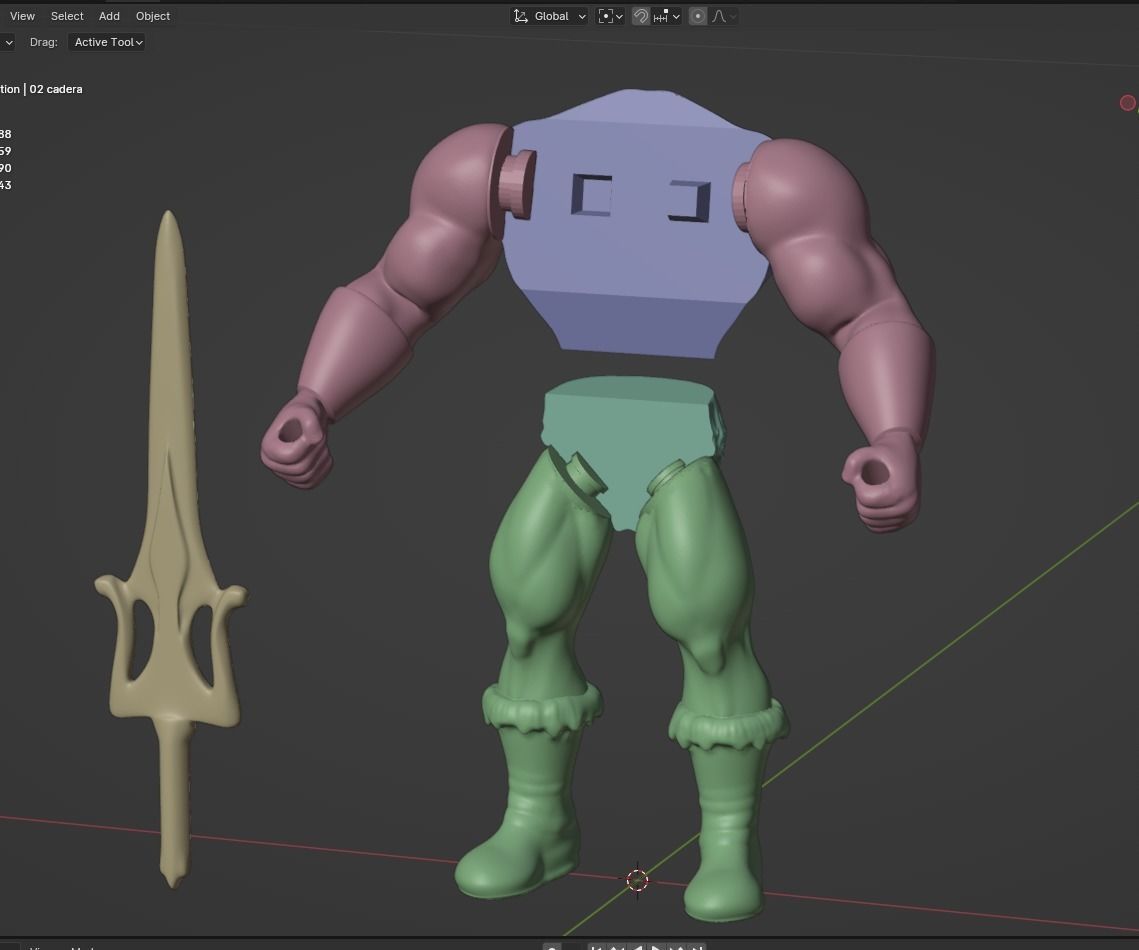The width and height of the screenshot is (1139, 950).
Task: Open the Select menu
Action: (67, 16)
